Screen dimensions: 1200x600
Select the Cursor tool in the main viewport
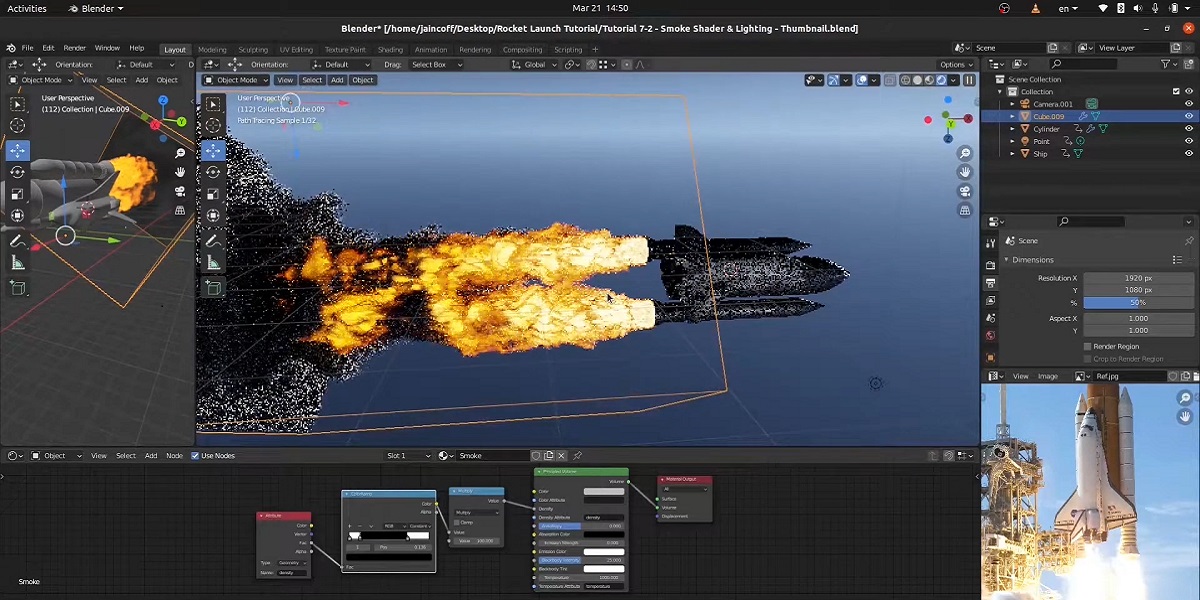point(213,127)
